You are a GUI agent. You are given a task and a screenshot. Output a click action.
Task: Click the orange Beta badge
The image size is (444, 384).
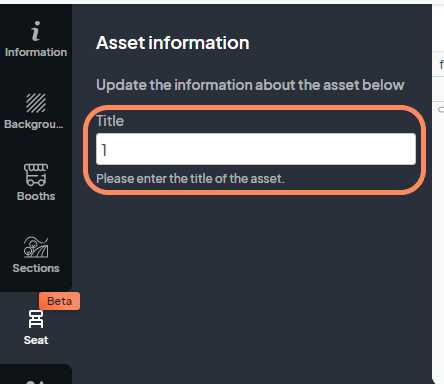pos(60,301)
